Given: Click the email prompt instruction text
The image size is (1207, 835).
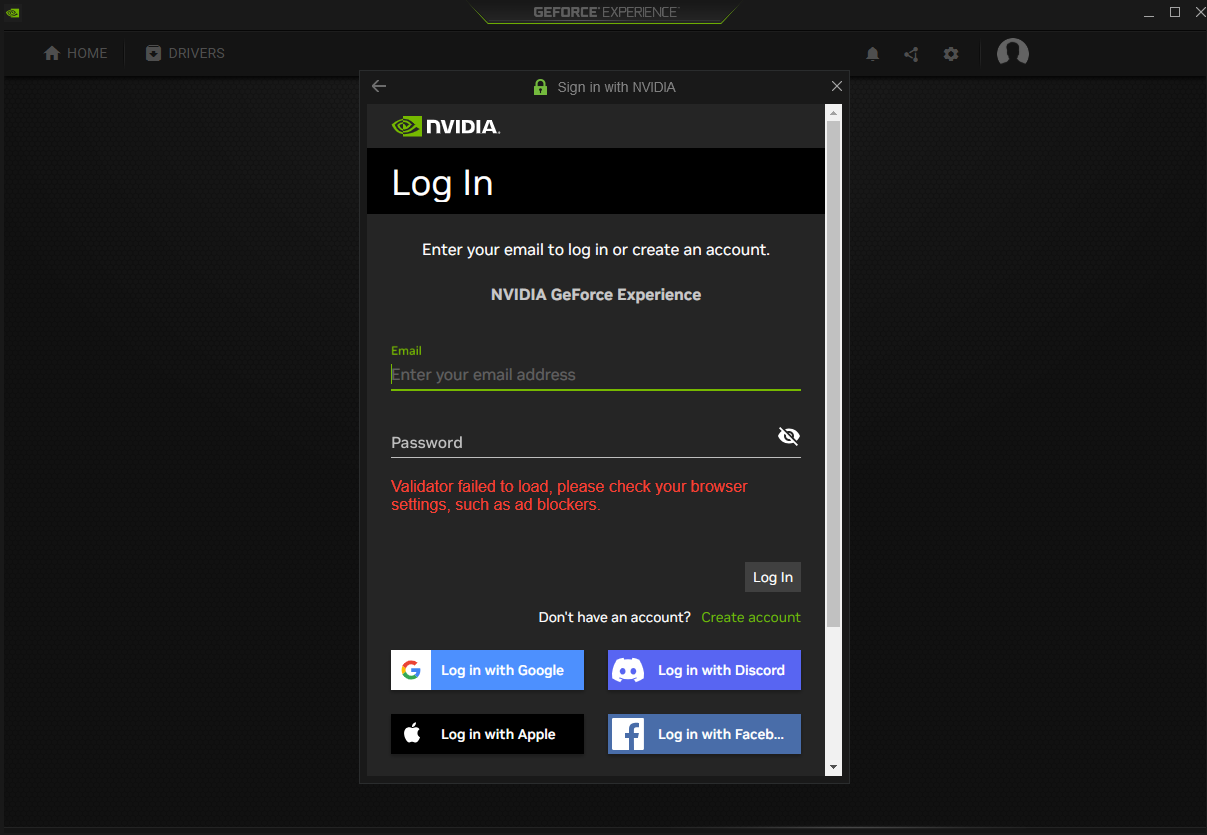Looking at the screenshot, I should [596, 250].
